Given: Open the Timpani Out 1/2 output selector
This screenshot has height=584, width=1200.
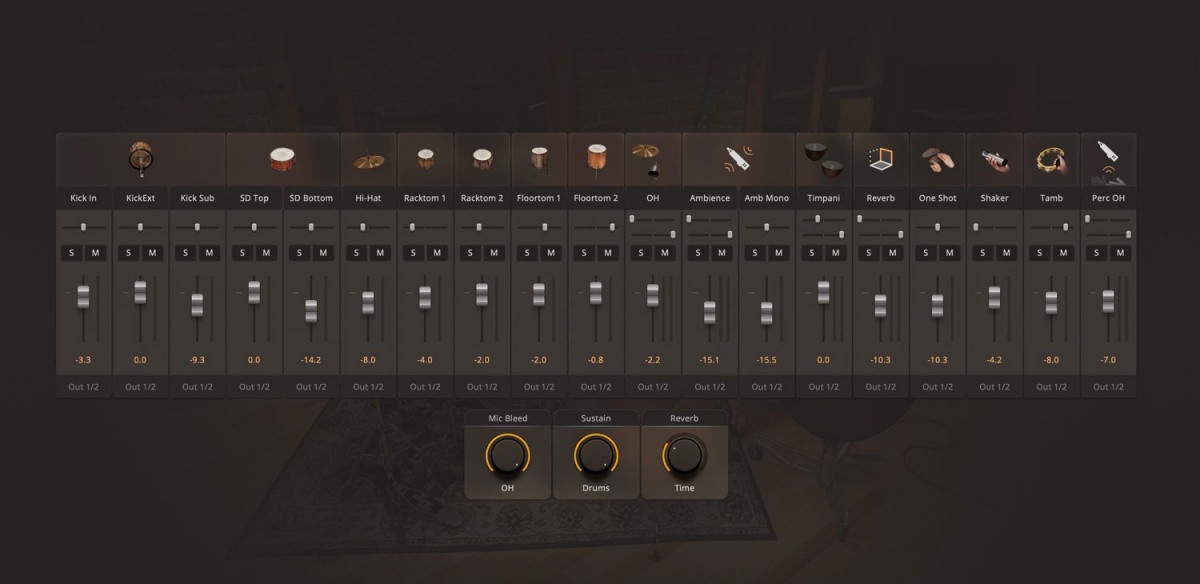Looking at the screenshot, I should (823, 387).
